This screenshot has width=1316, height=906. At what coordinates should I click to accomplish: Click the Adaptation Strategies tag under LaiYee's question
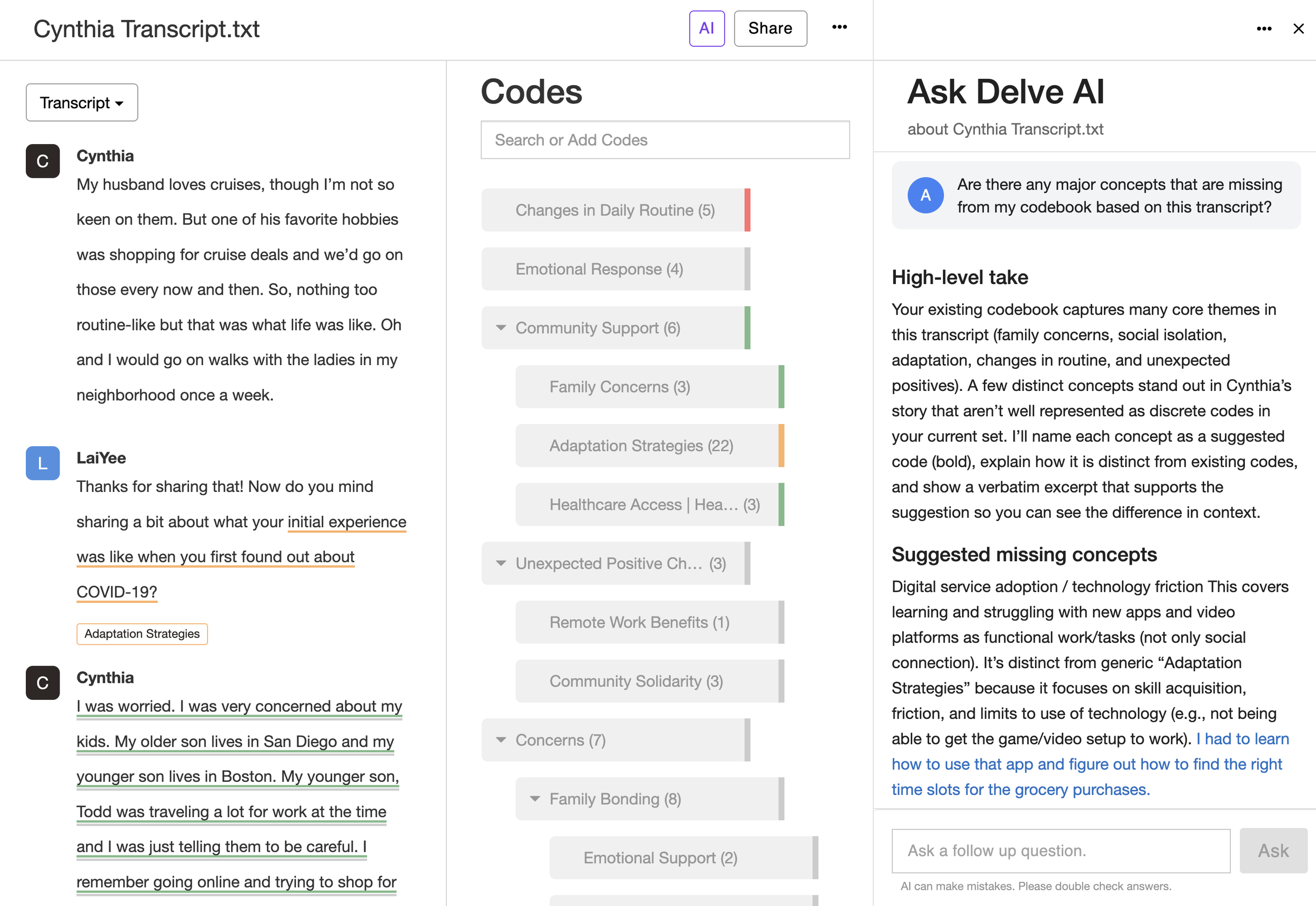pyautogui.click(x=142, y=633)
